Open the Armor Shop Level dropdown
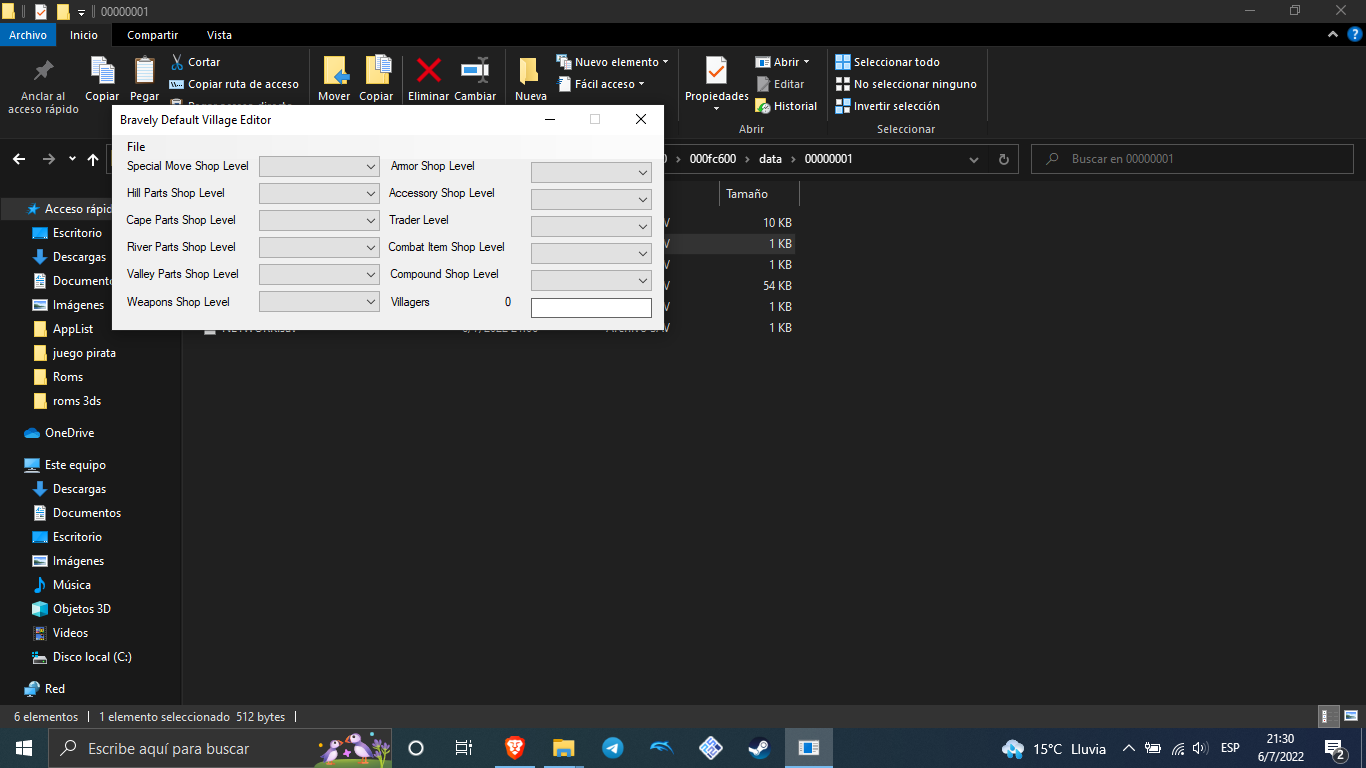The width and height of the screenshot is (1366, 768). click(591, 172)
